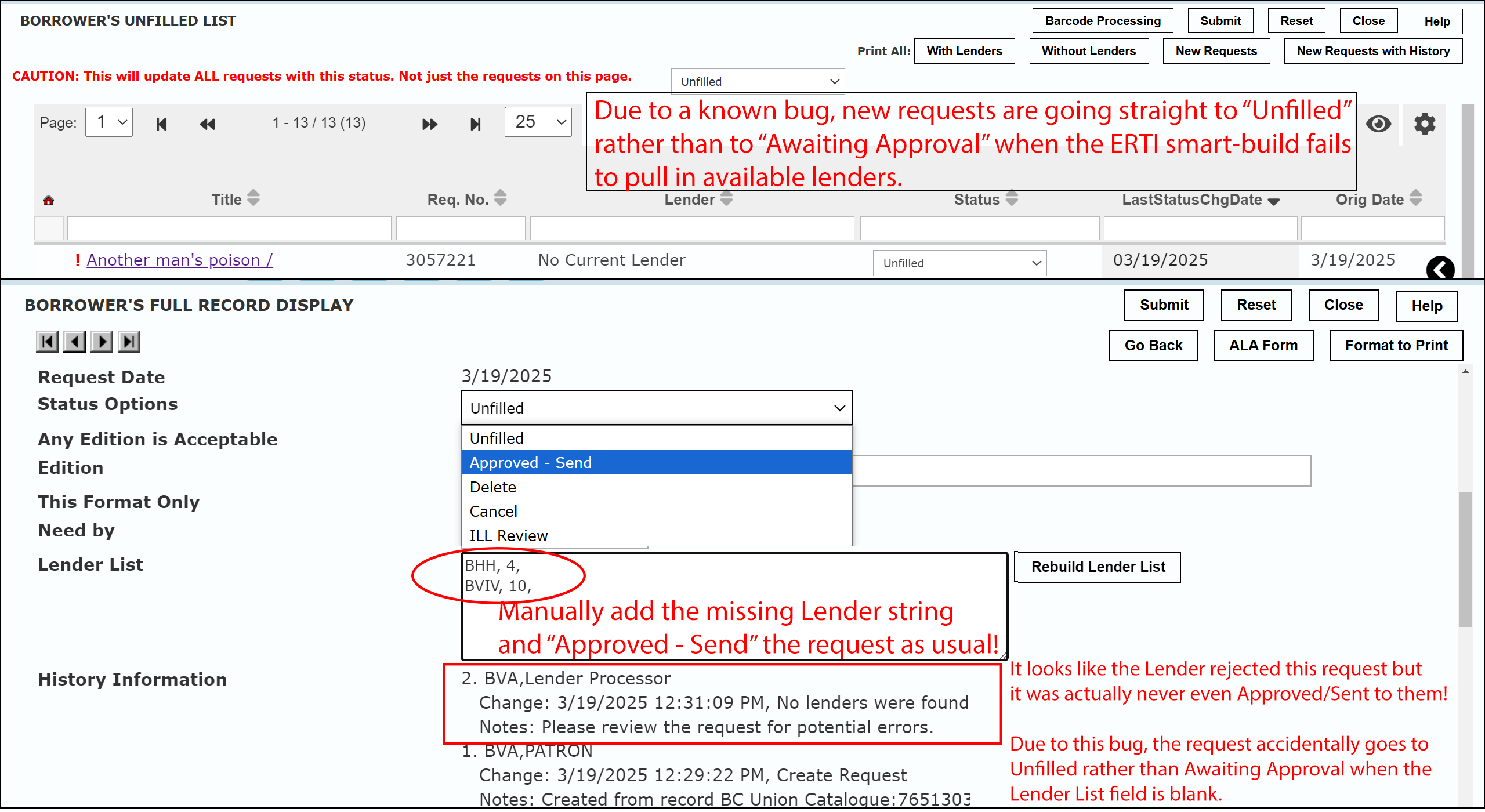Open the 'Another man's poison' title link
Viewport: 1485px width, 812px height.
click(x=180, y=260)
